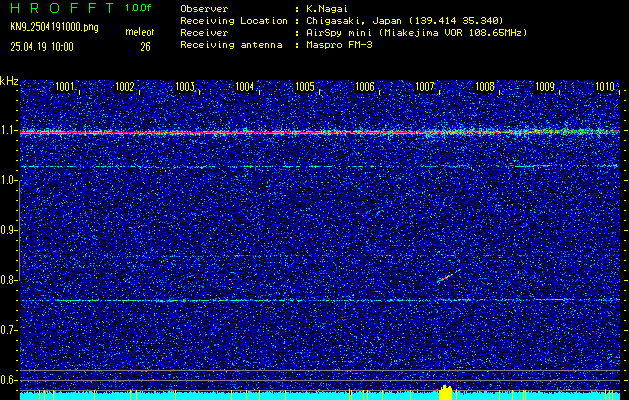
Task: Click the Maspro FM-3 antenna text
Action: click(339, 45)
